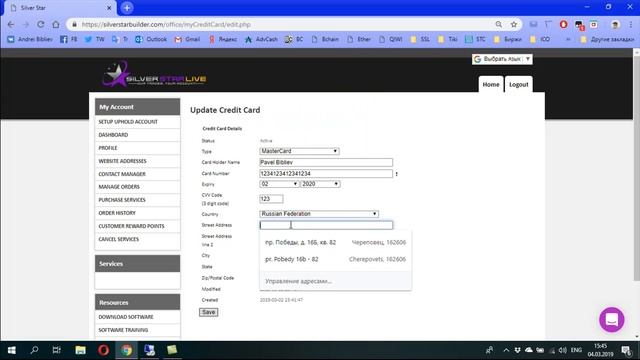Open browser home page icon

click(56, 24)
